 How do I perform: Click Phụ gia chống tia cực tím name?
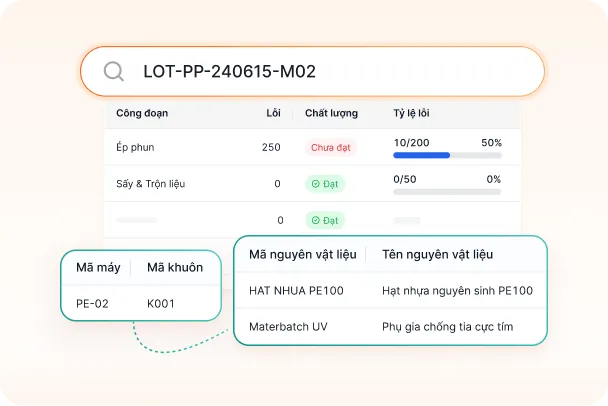point(447,327)
